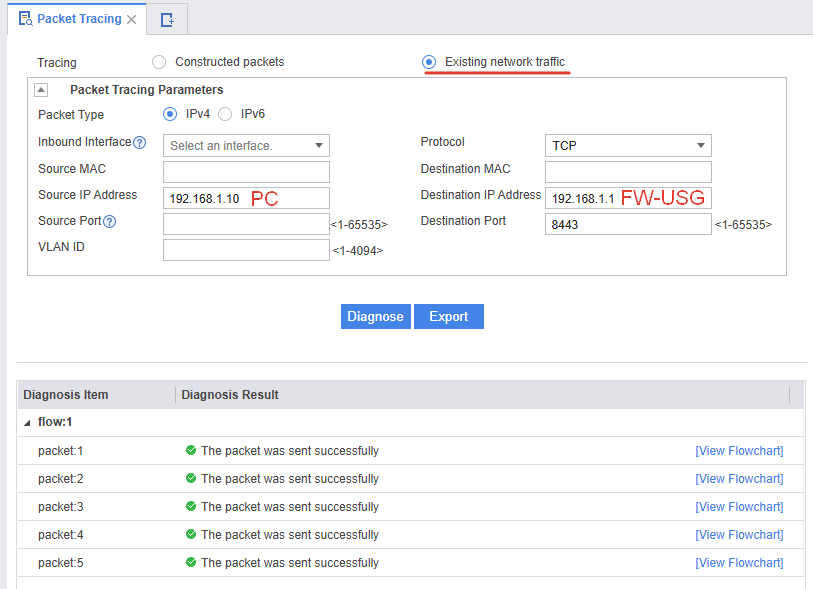Choose IPv4 packet type
The width and height of the screenshot is (813, 589).
tap(170, 114)
